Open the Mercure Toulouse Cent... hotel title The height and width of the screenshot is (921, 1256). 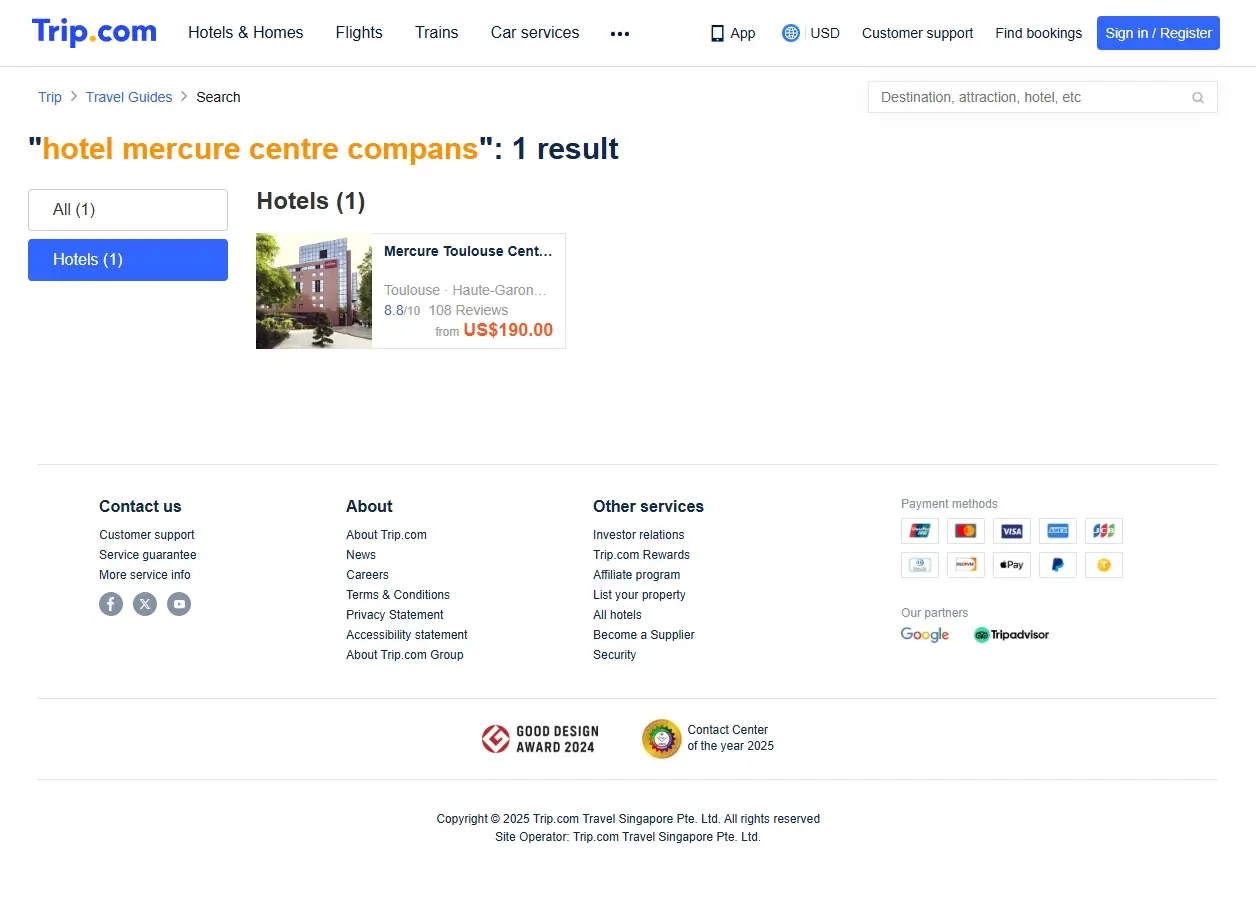pyautogui.click(x=468, y=251)
